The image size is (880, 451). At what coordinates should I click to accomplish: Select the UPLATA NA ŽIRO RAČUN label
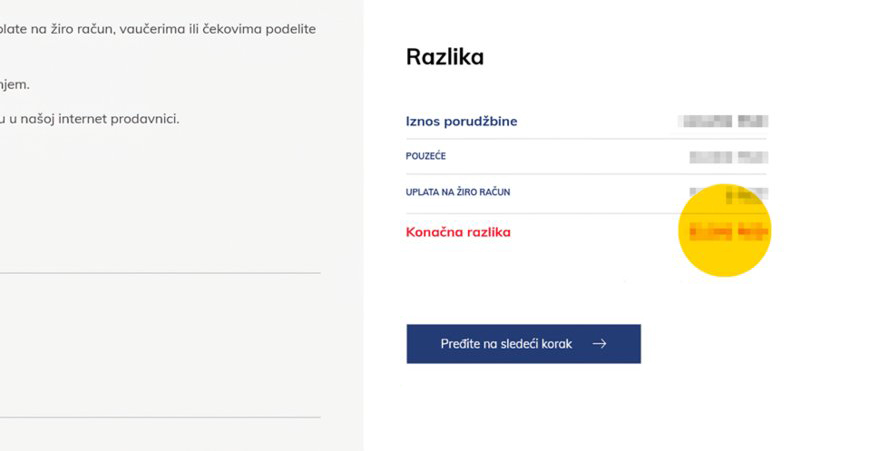450,192
